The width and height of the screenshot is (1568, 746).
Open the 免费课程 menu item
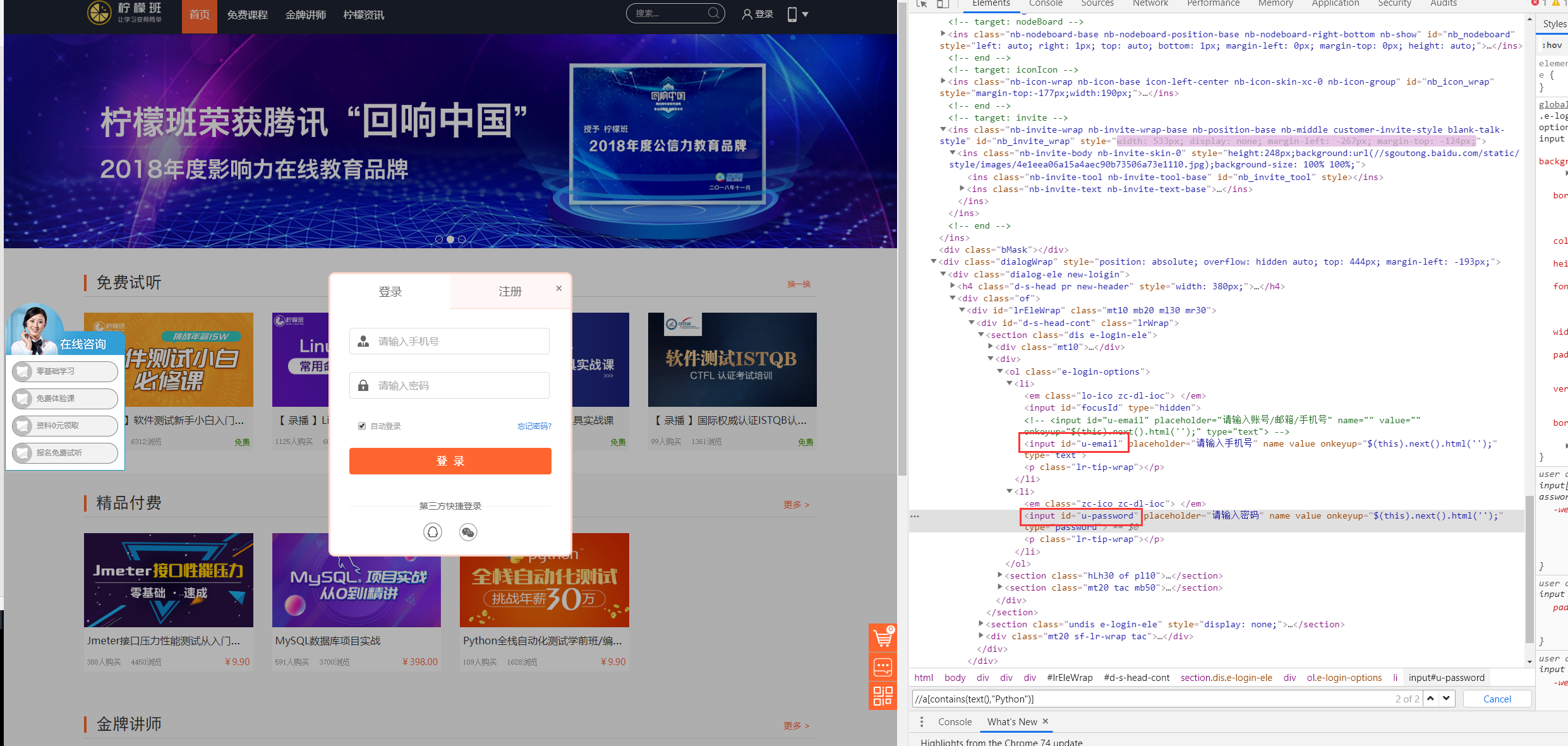(247, 15)
